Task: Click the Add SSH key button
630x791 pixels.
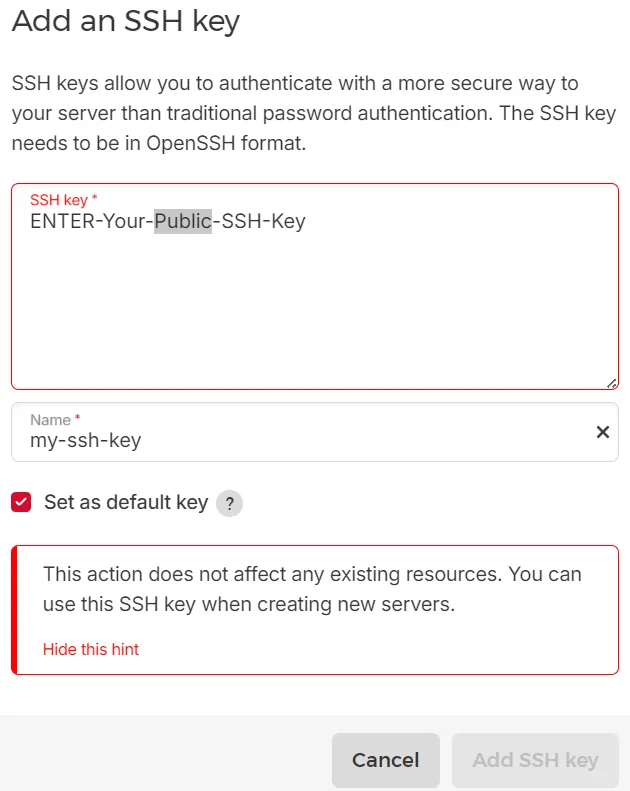Action: tap(535, 760)
